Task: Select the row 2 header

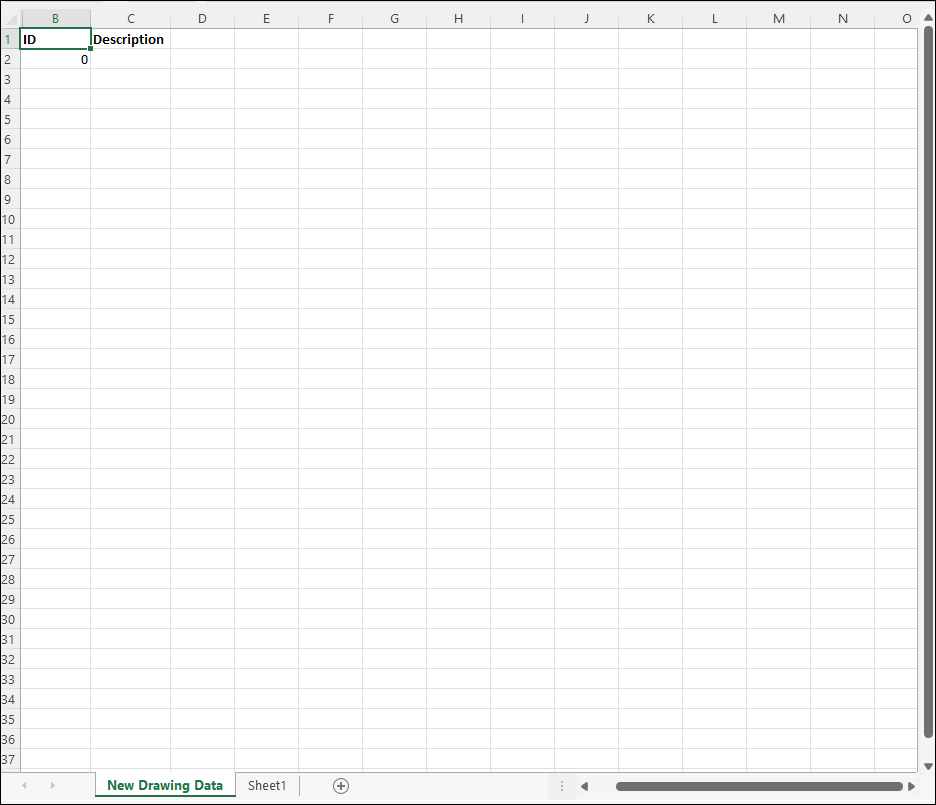Action: (x=8, y=59)
